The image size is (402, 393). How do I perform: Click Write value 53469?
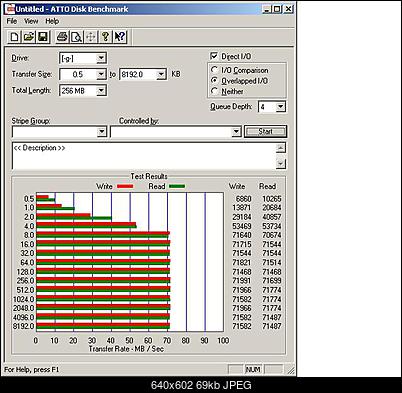tap(241, 226)
